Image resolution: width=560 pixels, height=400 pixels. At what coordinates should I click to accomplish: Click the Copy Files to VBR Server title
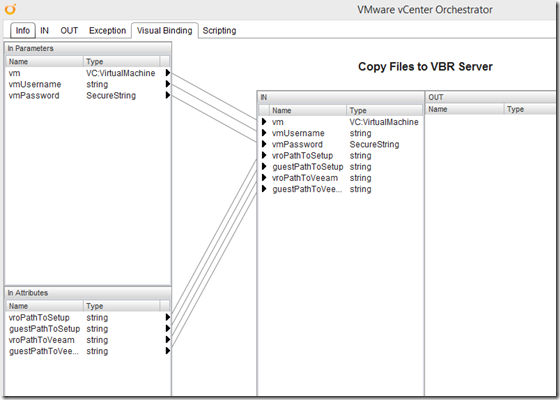click(425, 66)
